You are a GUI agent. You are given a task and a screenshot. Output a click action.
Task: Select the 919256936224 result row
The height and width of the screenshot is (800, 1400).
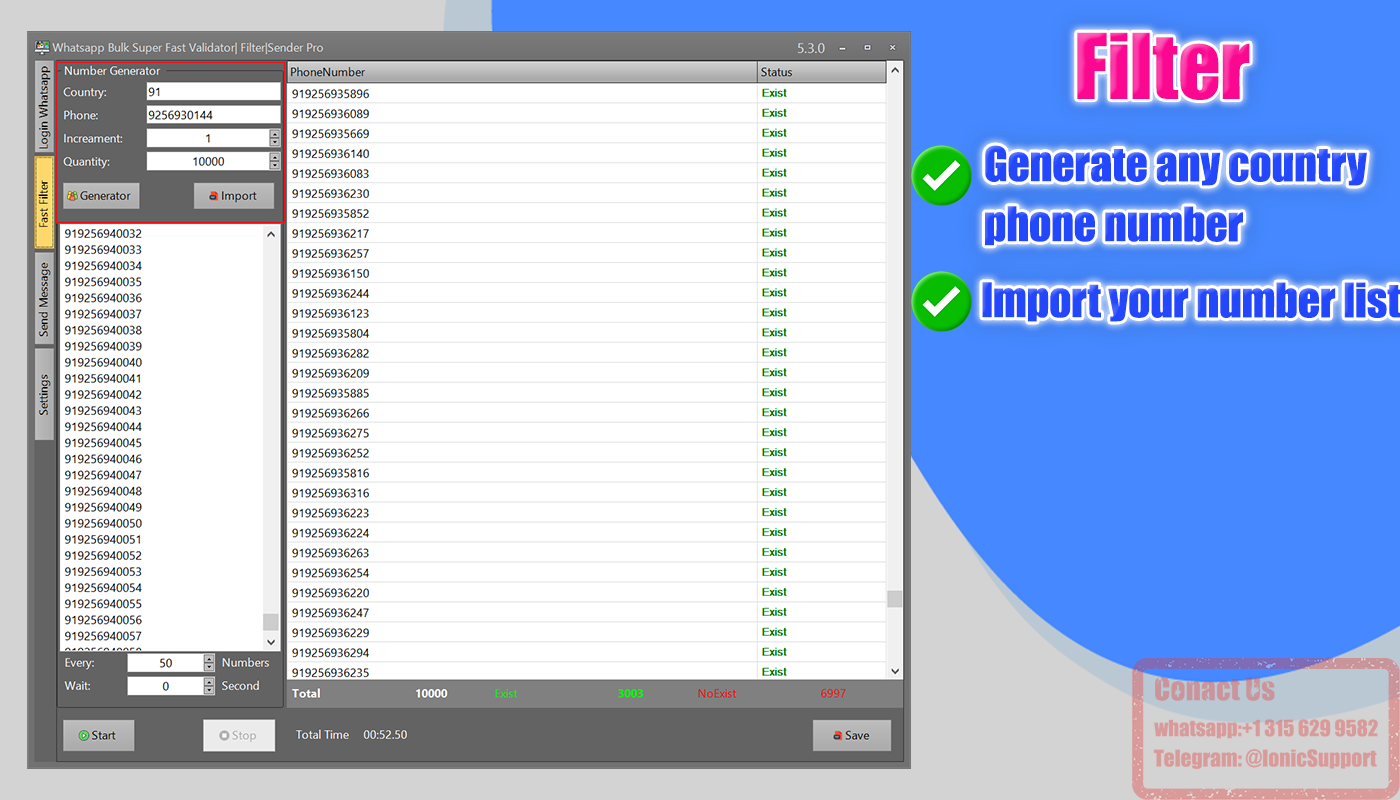(586, 533)
